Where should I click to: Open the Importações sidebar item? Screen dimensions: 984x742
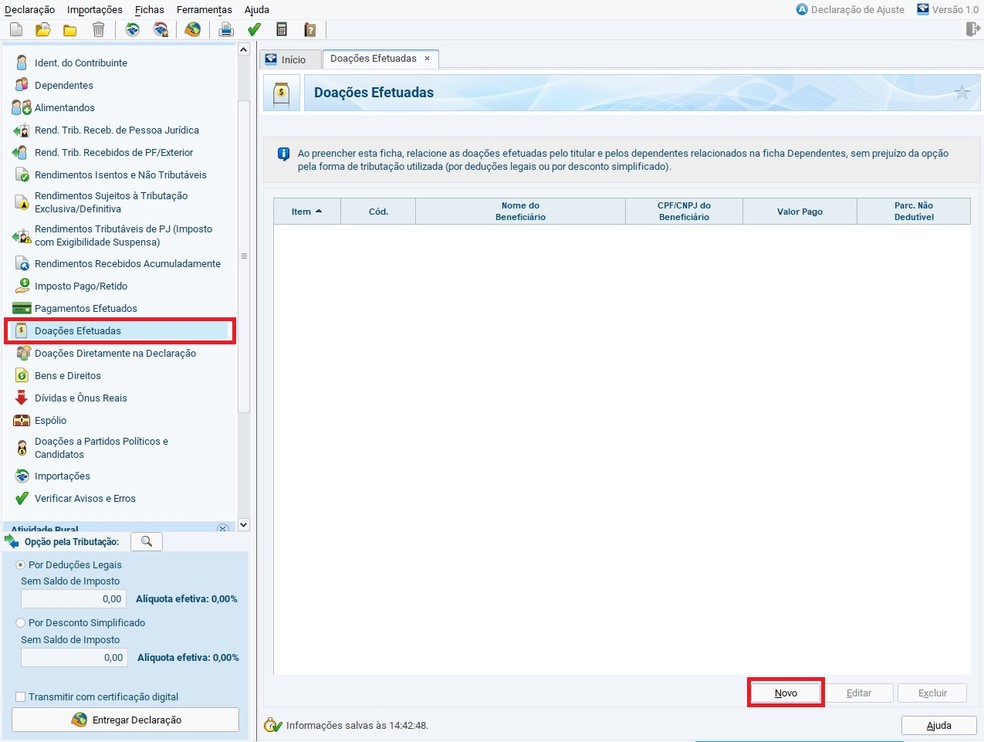click(62, 476)
